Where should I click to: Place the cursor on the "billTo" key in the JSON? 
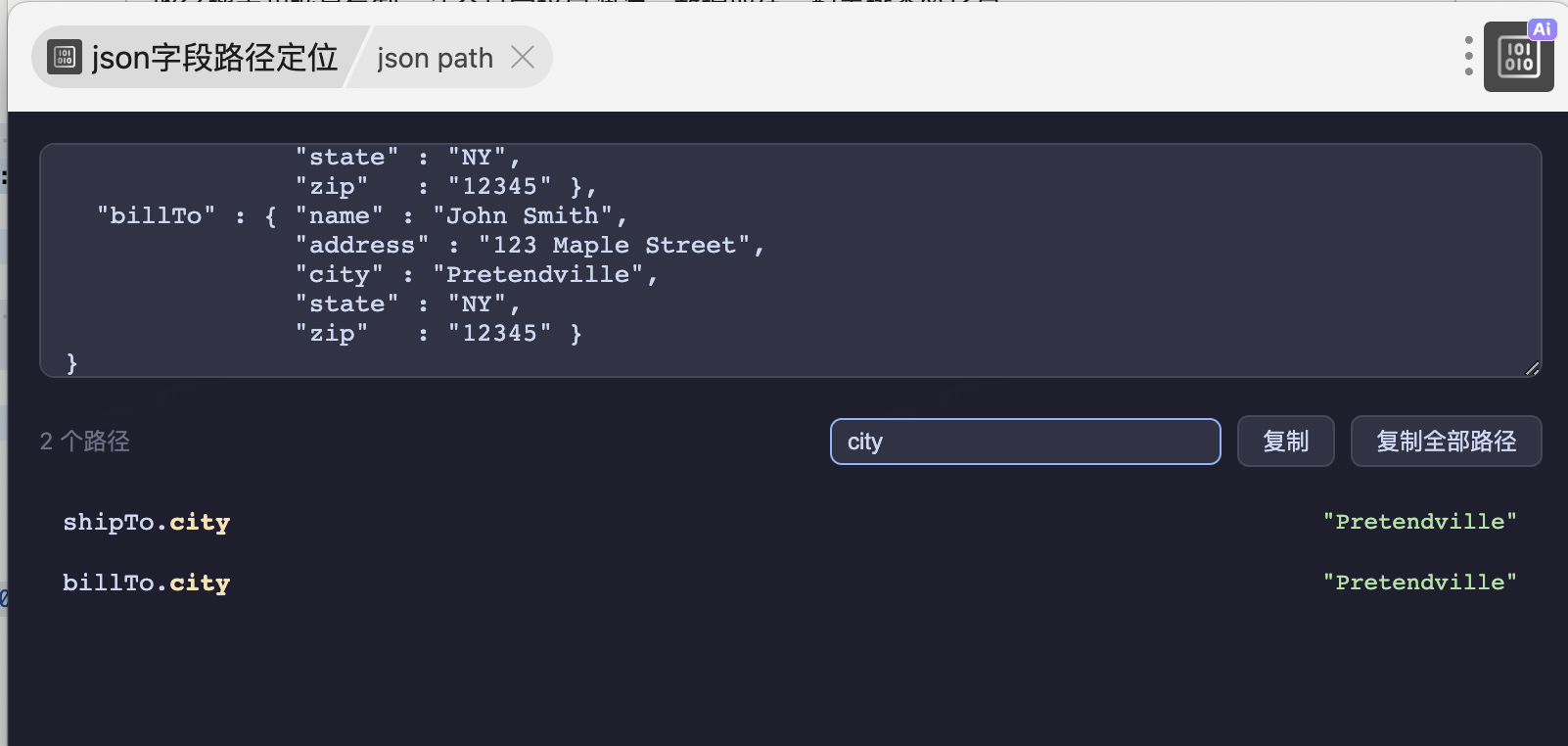156,215
